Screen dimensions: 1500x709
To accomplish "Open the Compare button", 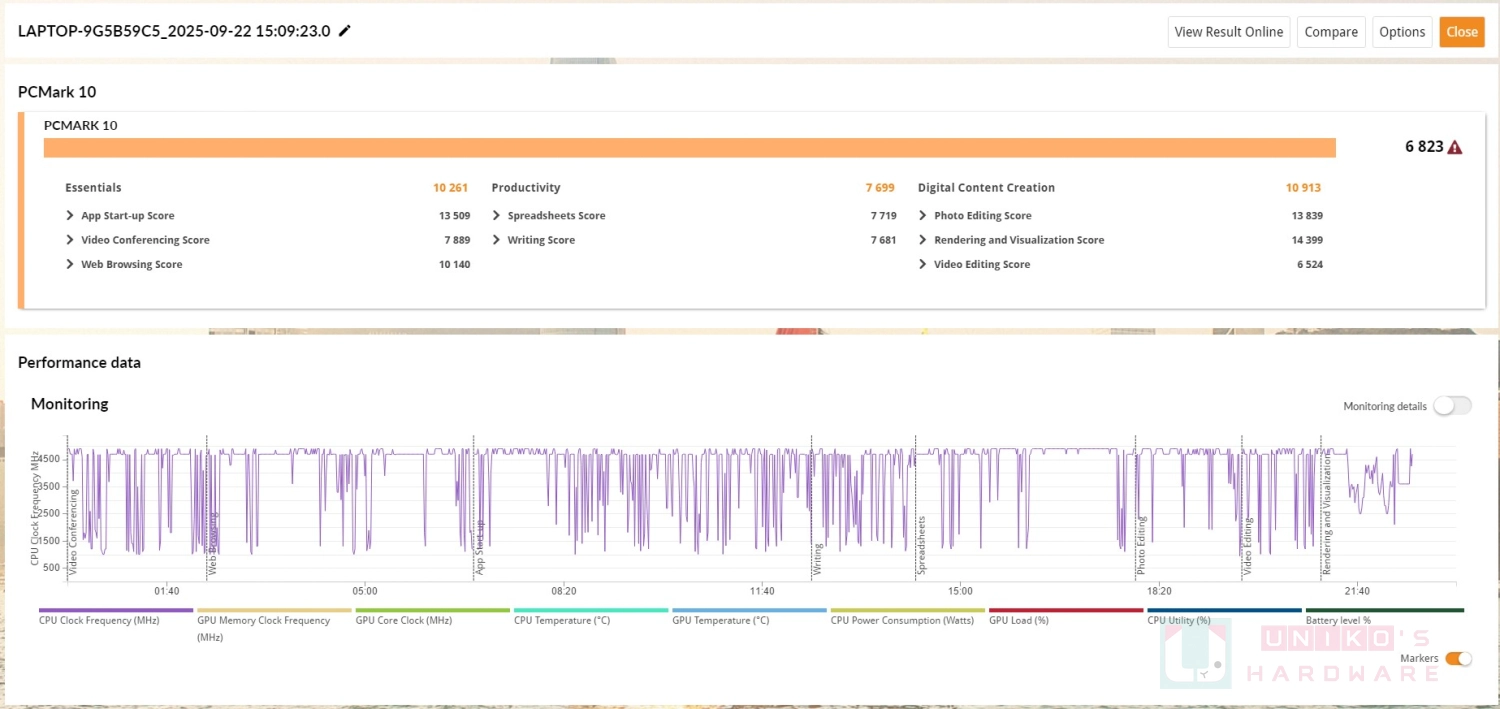I will point(1331,31).
